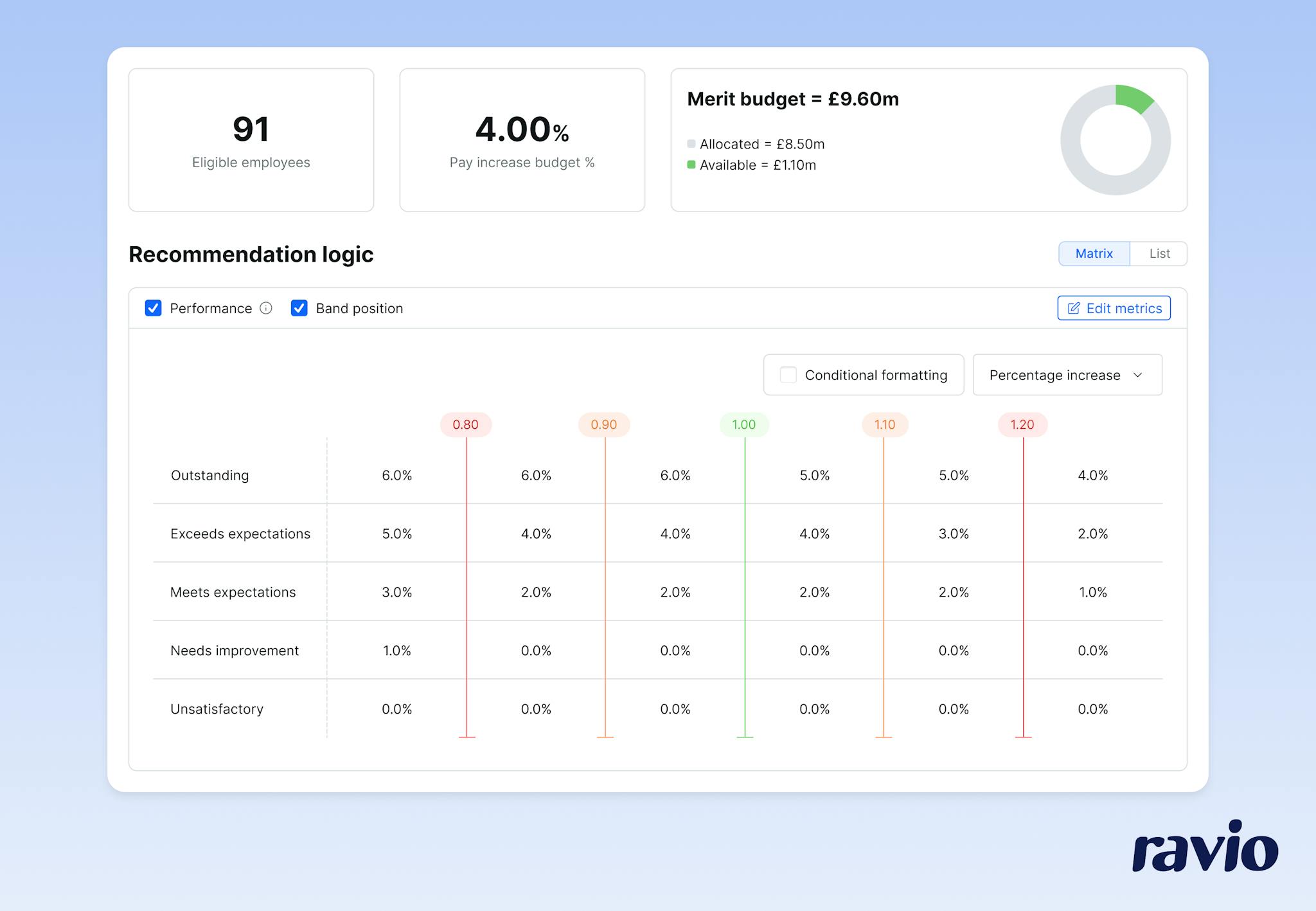Click the Edit metrics button
Viewport: 1316px width, 911px height.
(1114, 308)
